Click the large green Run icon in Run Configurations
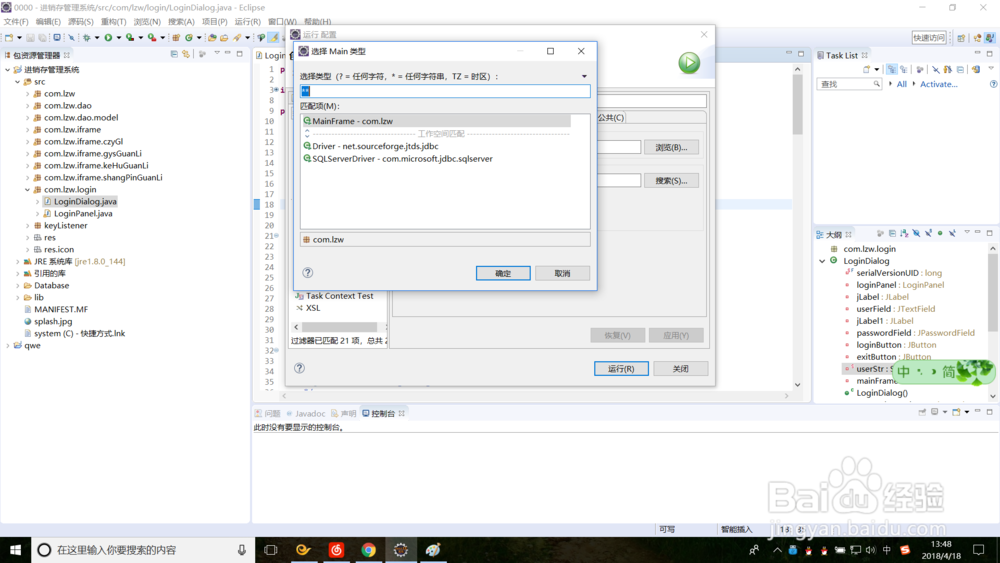 689,62
